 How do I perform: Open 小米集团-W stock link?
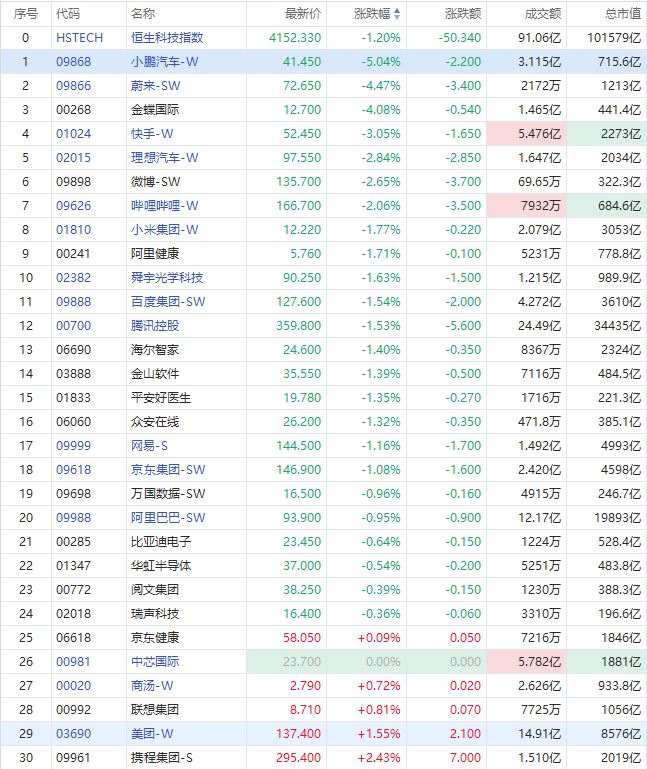(164, 230)
